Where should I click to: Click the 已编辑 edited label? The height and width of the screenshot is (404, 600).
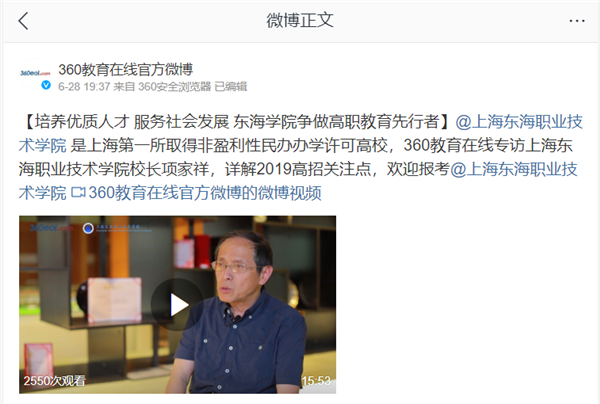pyautogui.click(x=231, y=86)
